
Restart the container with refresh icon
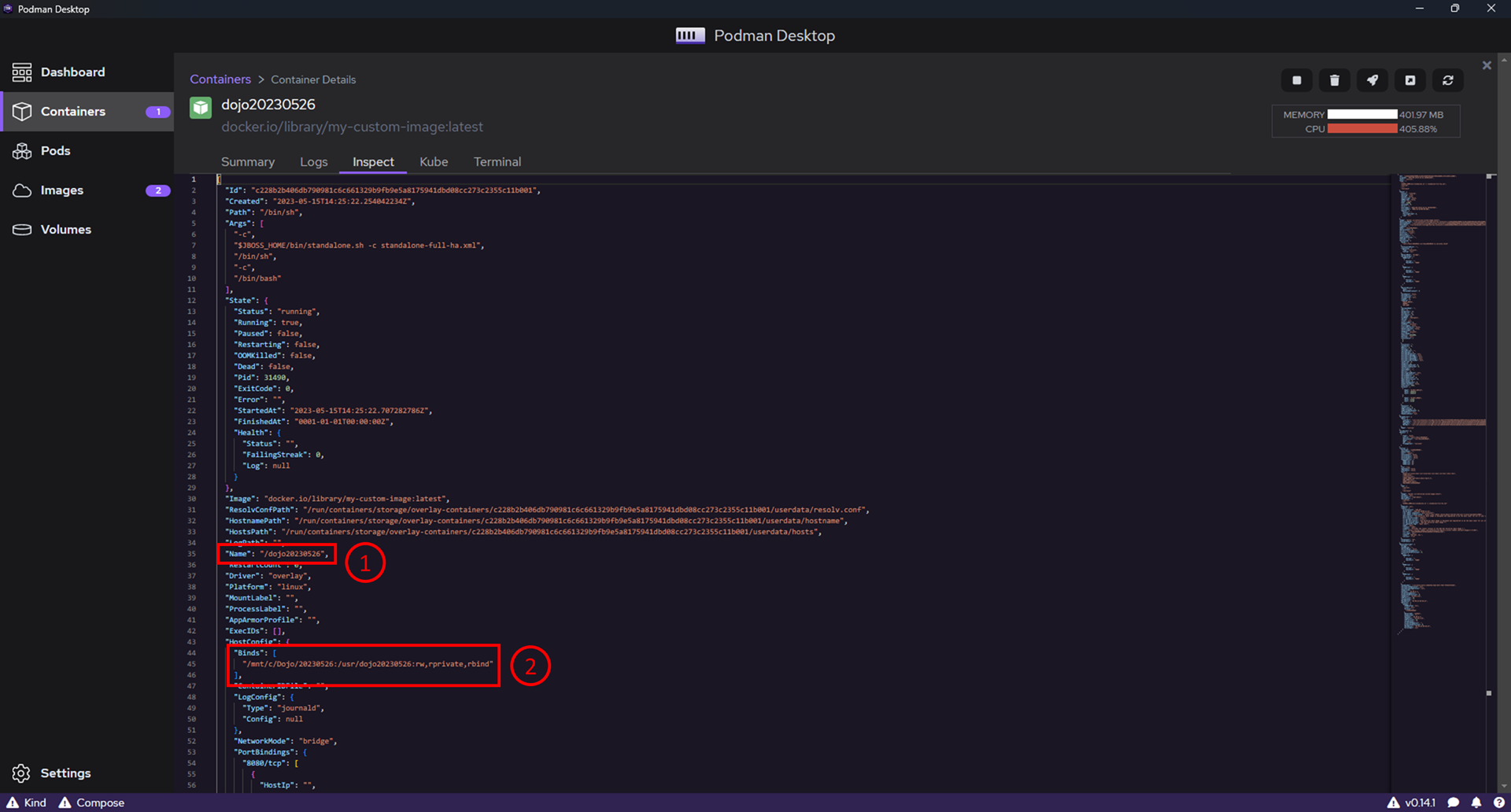click(x=1448, y=80)
